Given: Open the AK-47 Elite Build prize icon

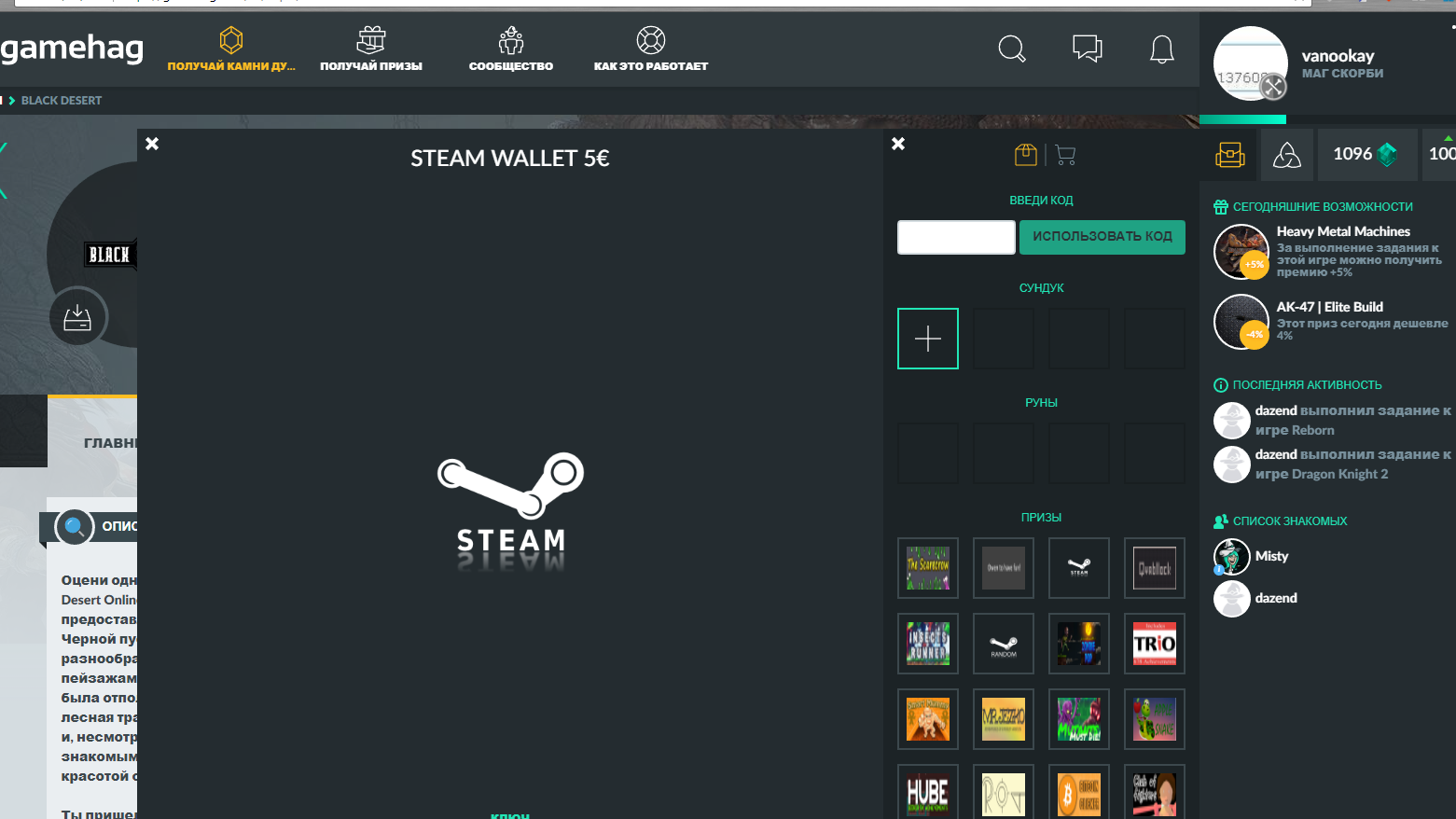Looking at the screenshot, I should click(1241, 322).
